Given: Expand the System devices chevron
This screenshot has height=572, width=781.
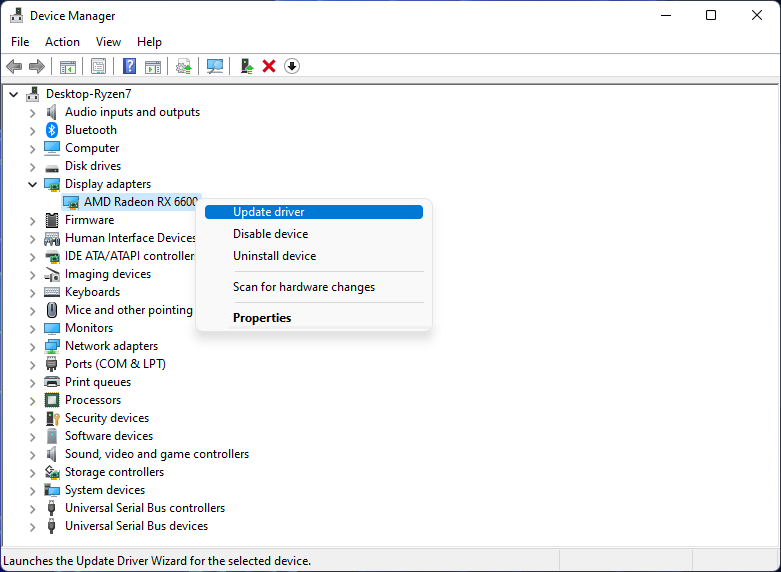Looking at the screenshot, I should (32, 491).
